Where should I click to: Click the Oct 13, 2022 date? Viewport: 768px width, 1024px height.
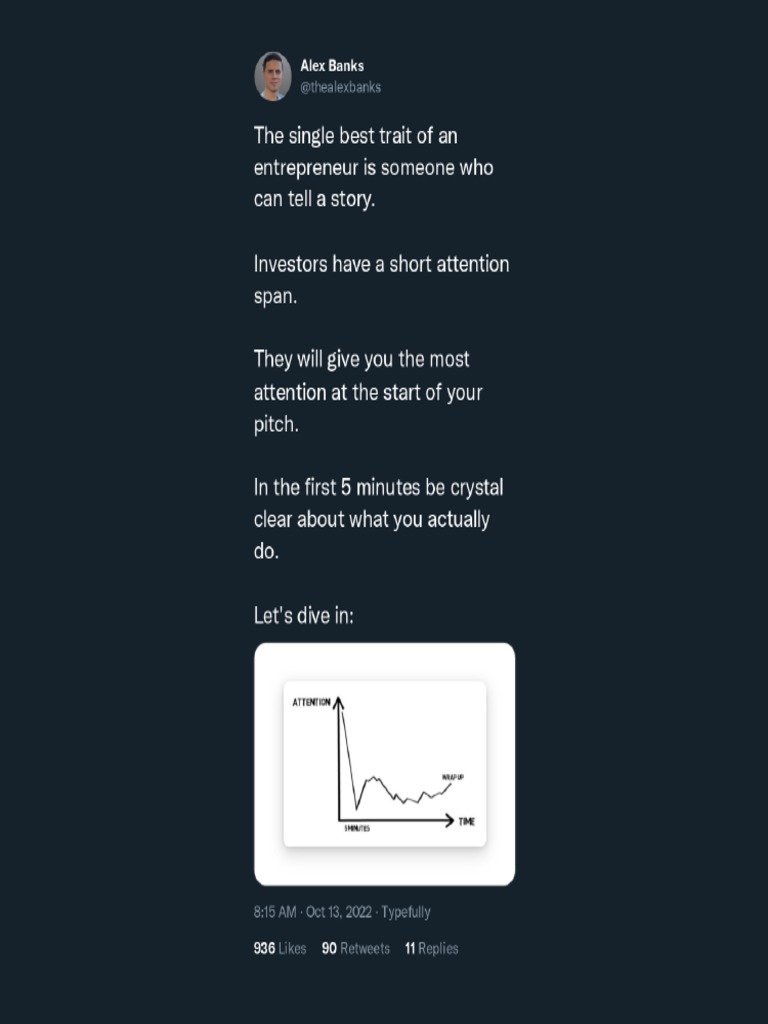[x=339, y=912]
